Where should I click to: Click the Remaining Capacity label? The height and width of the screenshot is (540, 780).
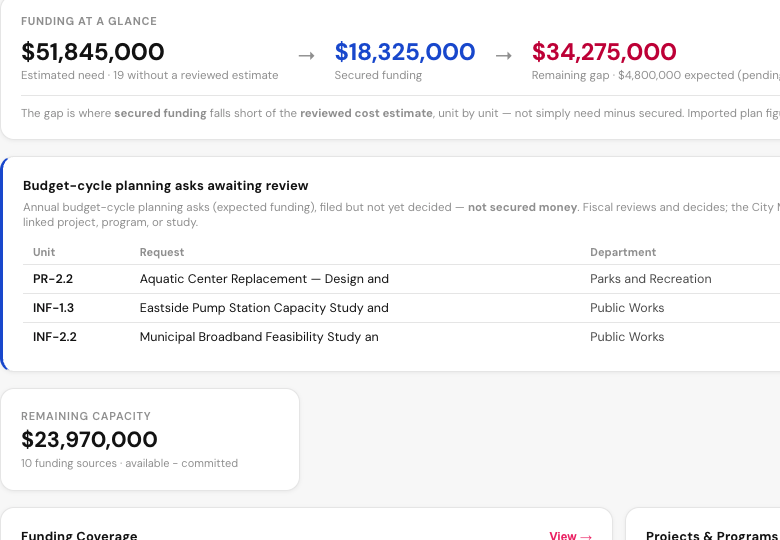point(86,416)
